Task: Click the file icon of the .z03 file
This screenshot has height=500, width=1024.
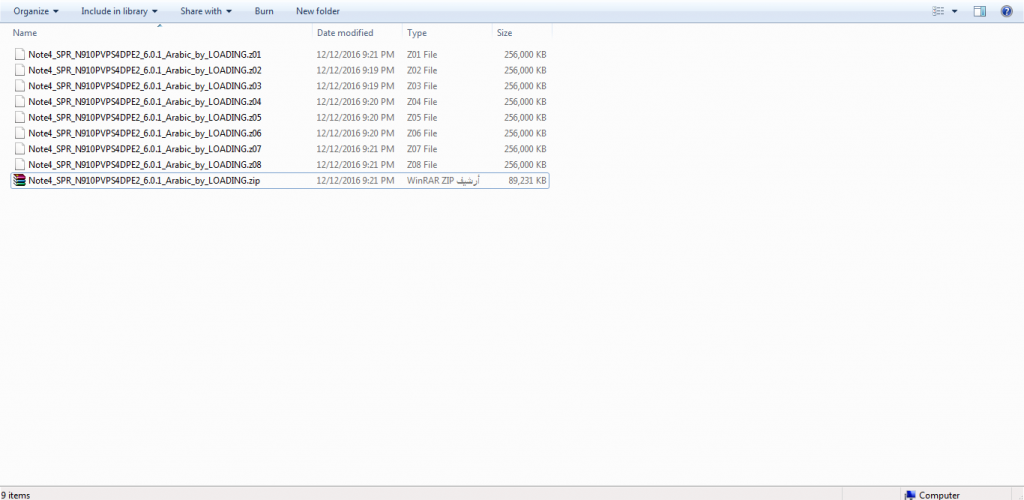Action: (20, 86)
